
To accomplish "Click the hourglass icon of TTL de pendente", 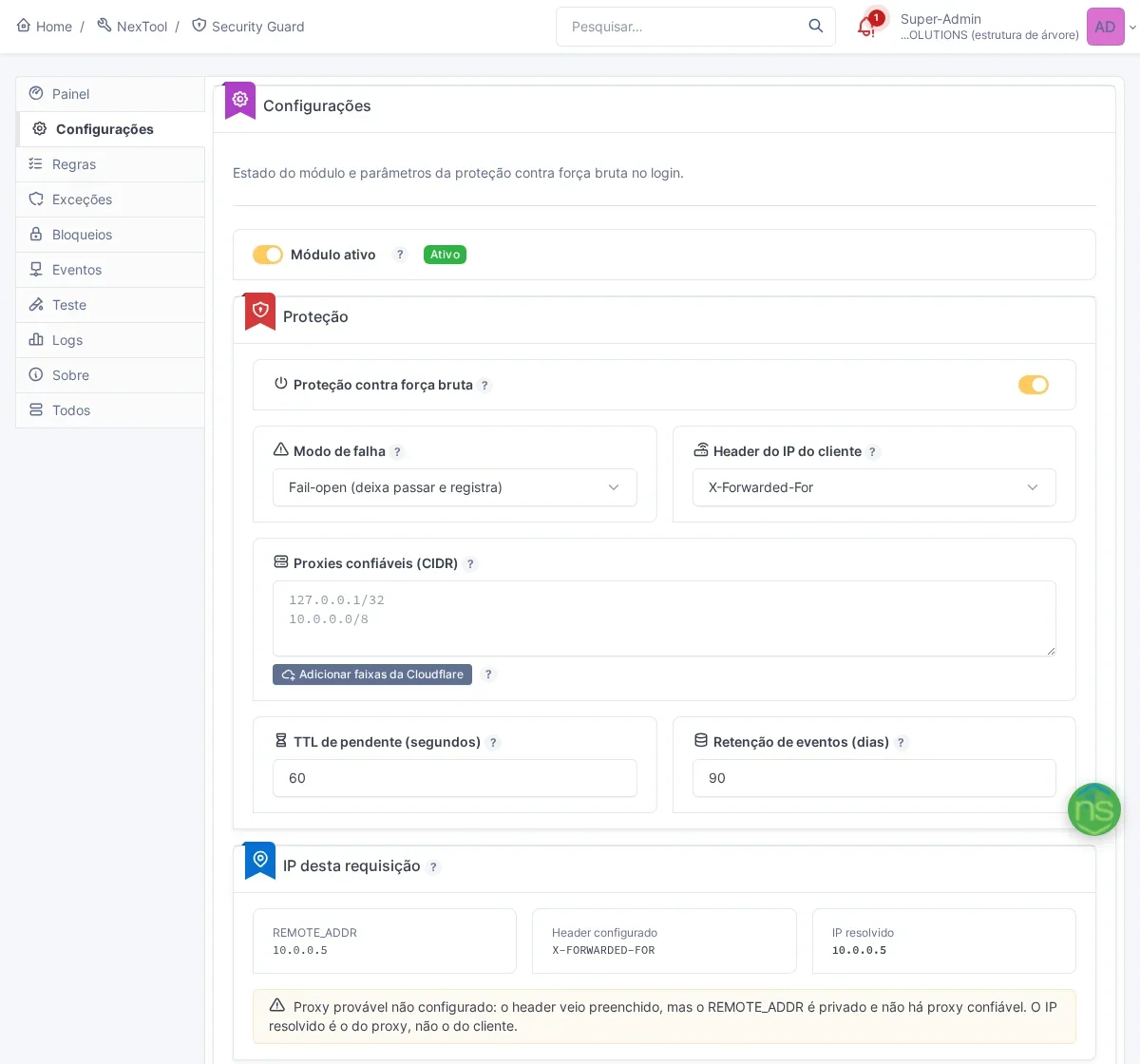I will (x=281, y=741).
